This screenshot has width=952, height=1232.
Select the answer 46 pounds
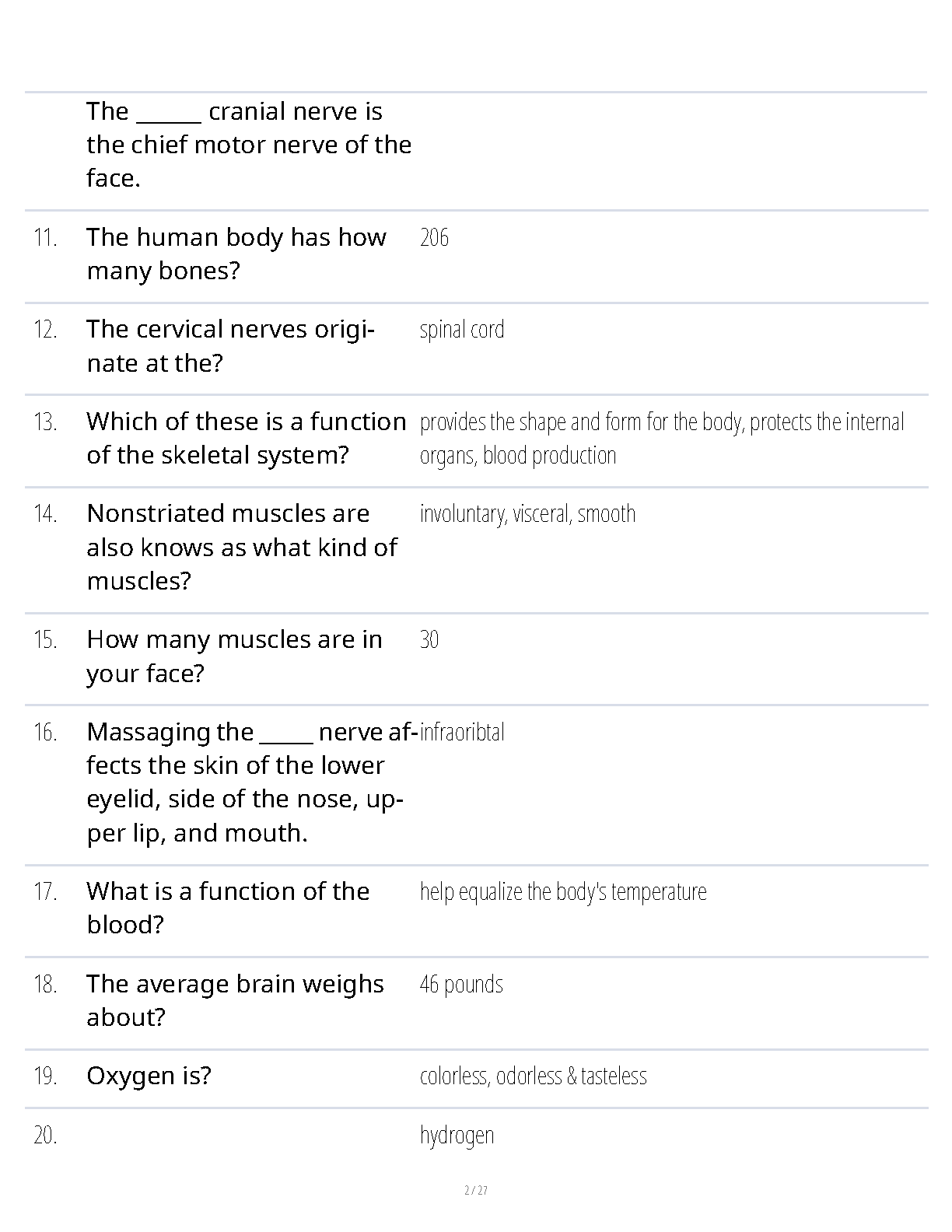[x=461, y=984]
